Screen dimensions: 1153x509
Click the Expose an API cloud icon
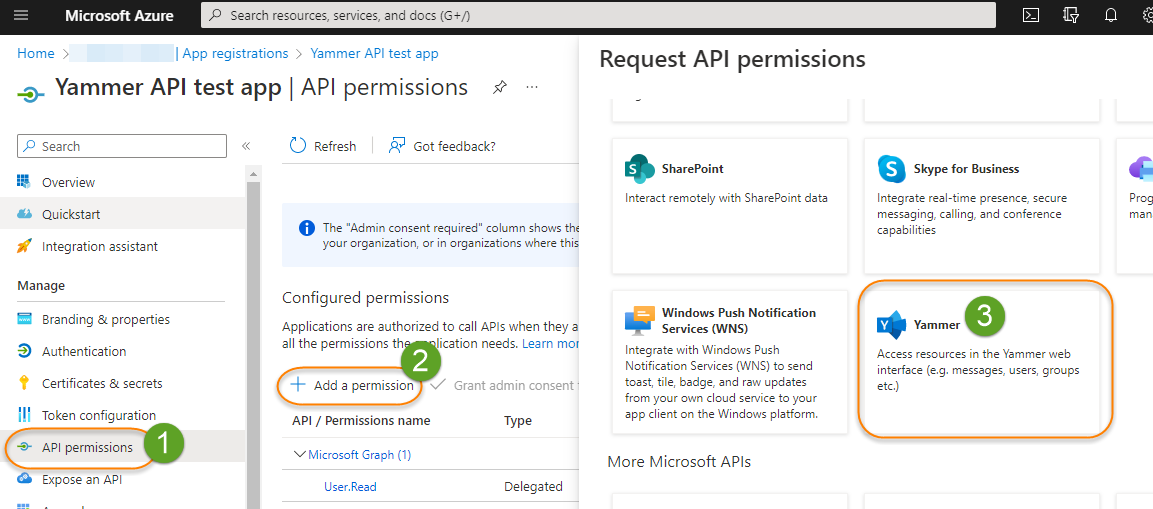(x=24, y=479)
